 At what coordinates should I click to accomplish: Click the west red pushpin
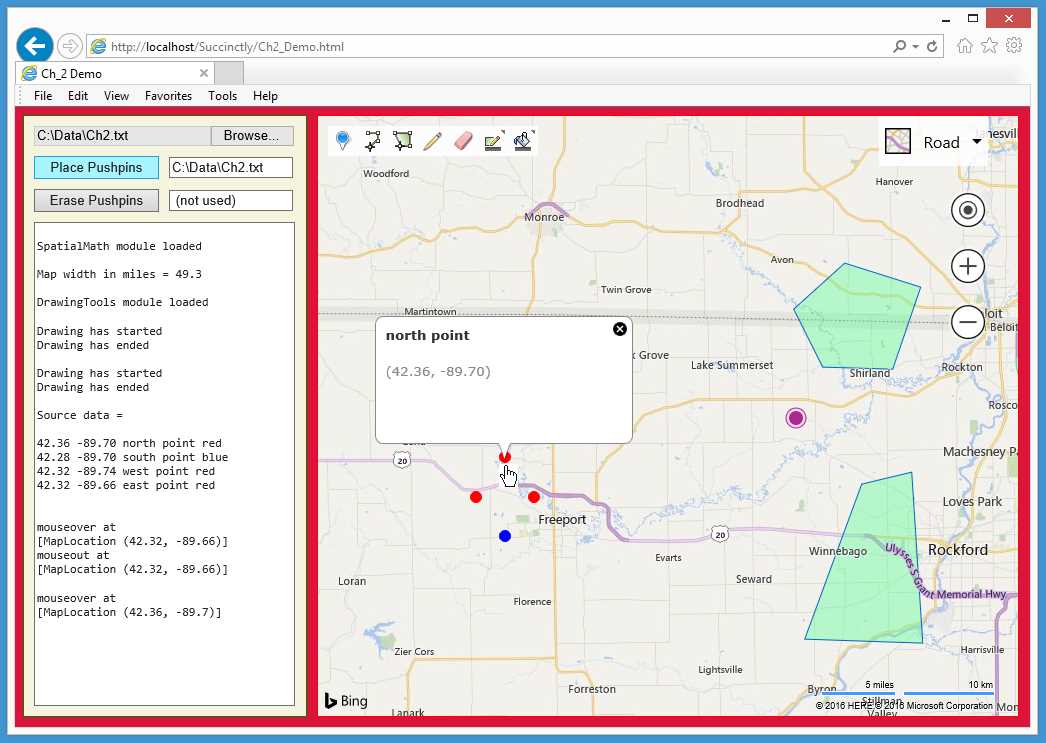[x=476, y=497]
